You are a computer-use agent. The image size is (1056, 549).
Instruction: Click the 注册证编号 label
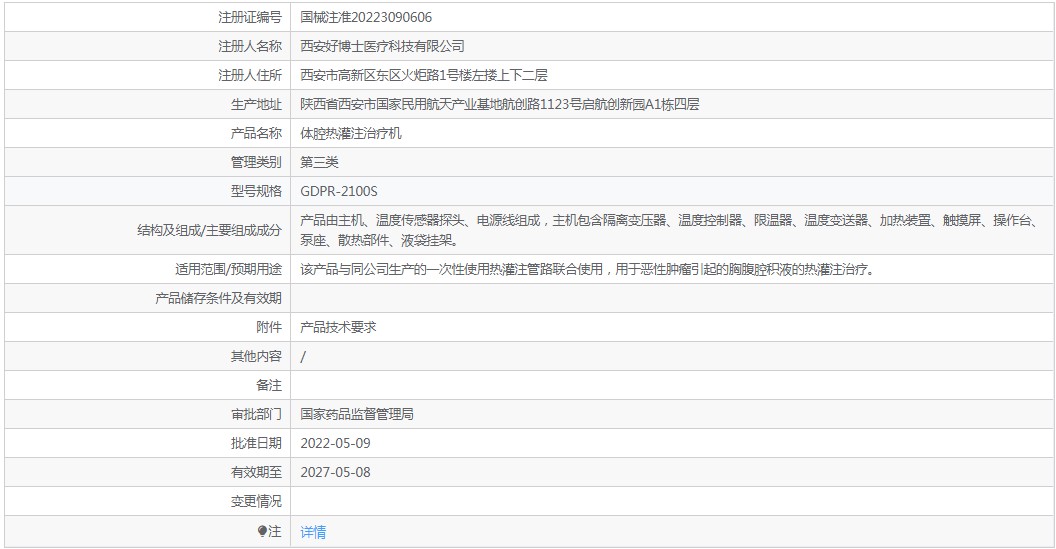(x=250, y=18)
